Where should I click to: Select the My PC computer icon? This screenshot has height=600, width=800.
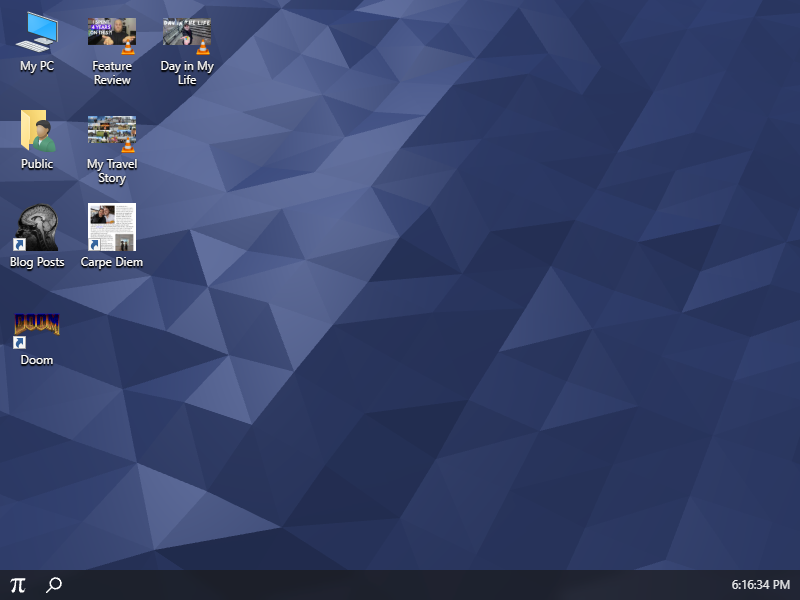(x=37, y=32)
